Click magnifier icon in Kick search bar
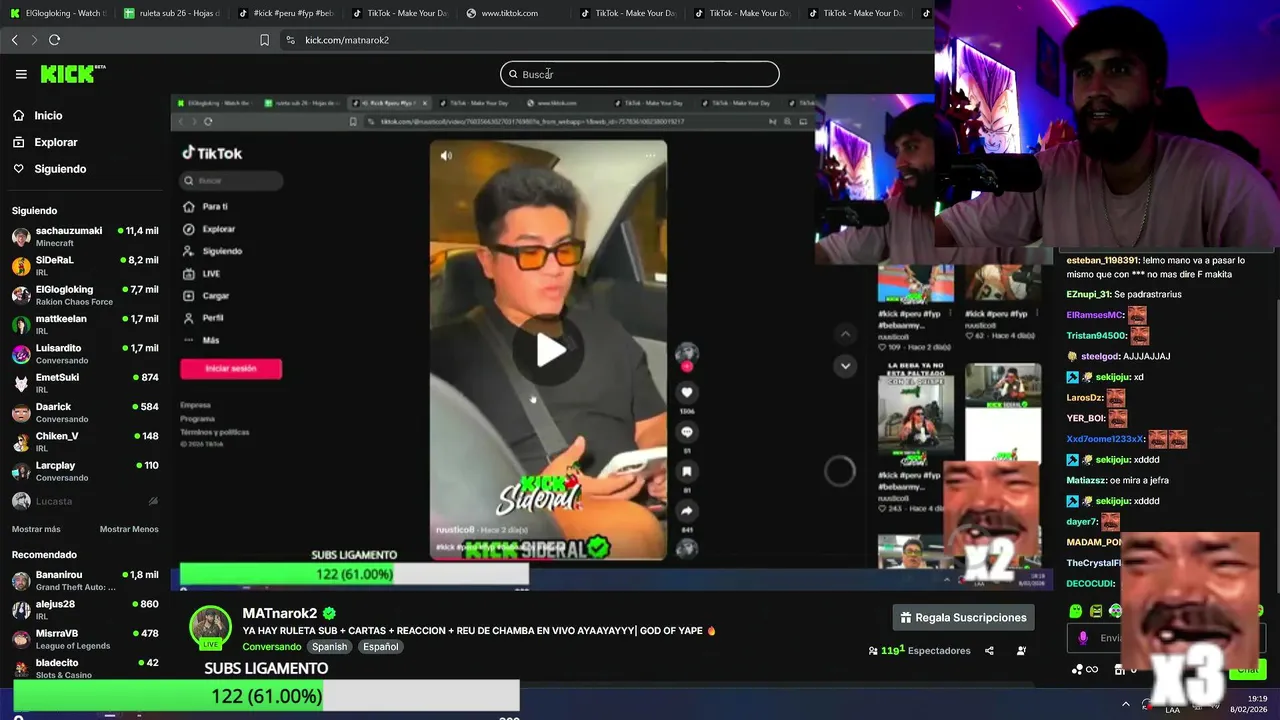This screenshot has height=720, width=1280. point(513,74)
